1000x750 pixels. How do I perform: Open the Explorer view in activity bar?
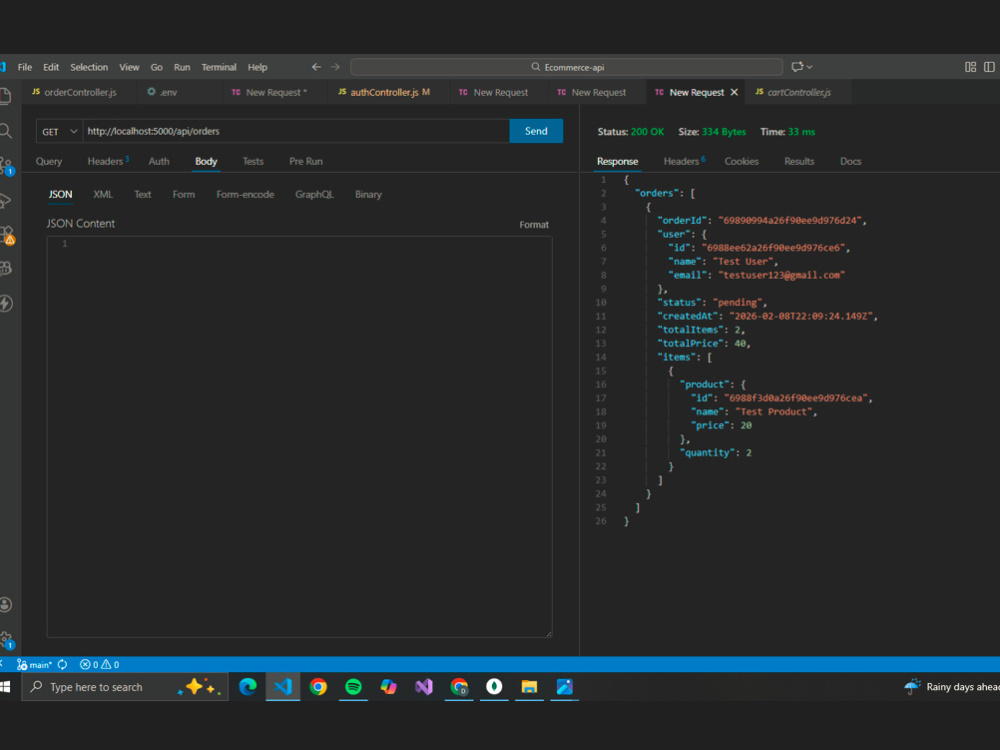(x=5, y=96)
